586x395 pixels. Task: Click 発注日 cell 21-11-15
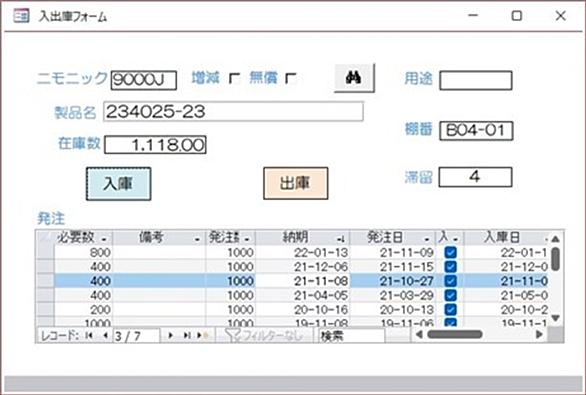tap(393, 266)
